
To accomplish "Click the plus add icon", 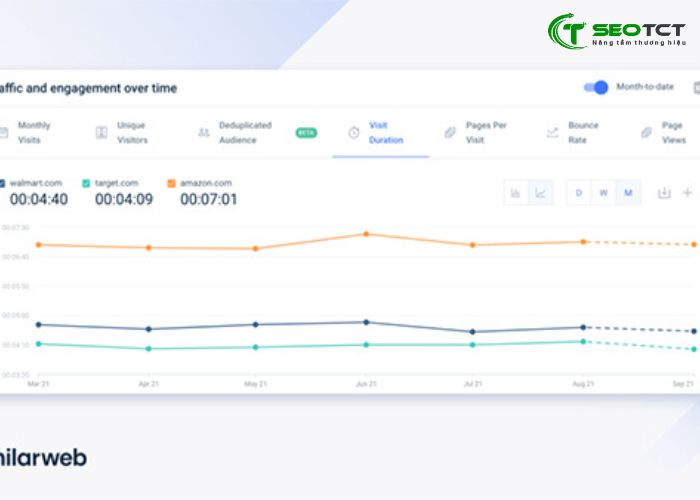I will point(688,193).
